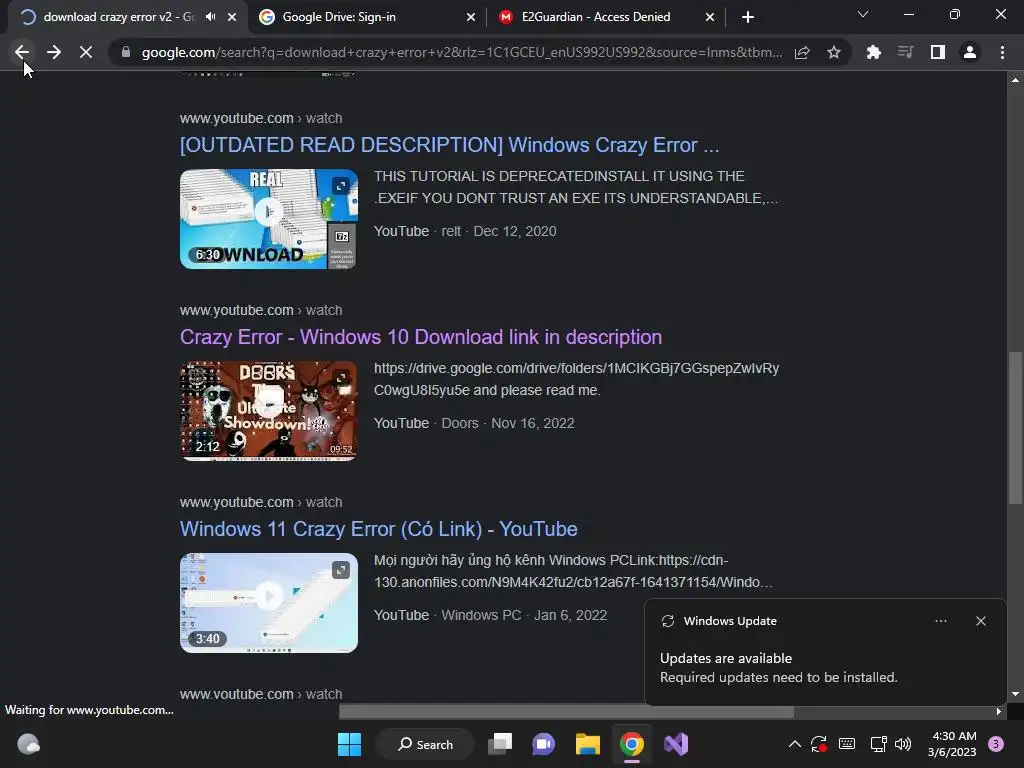The image size is (1024, 768).
Task: Play the 6:30 Crazy Error video thumbnail
Action: [268, 219]
